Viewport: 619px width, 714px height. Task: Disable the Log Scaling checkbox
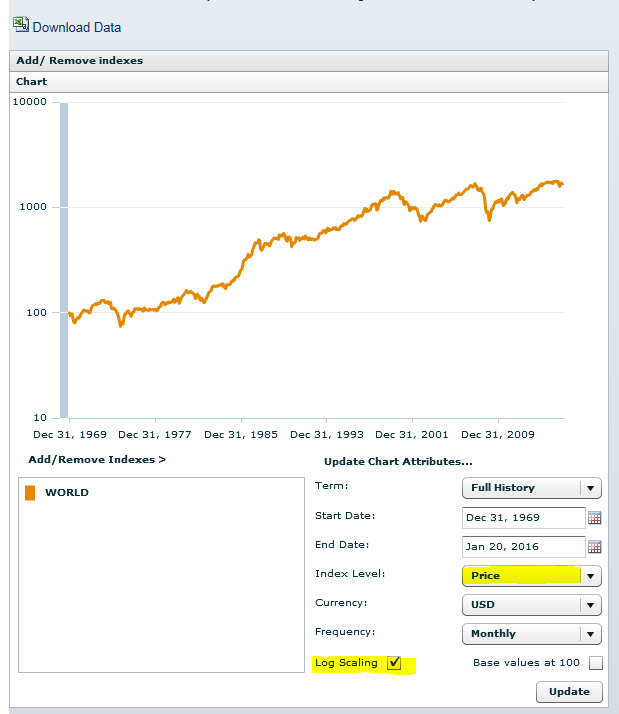(394, 663)
